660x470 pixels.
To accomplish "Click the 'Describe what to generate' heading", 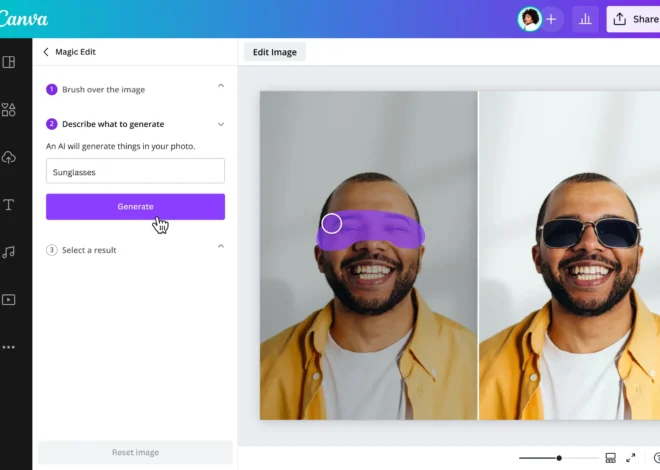I will pos(113,124).
